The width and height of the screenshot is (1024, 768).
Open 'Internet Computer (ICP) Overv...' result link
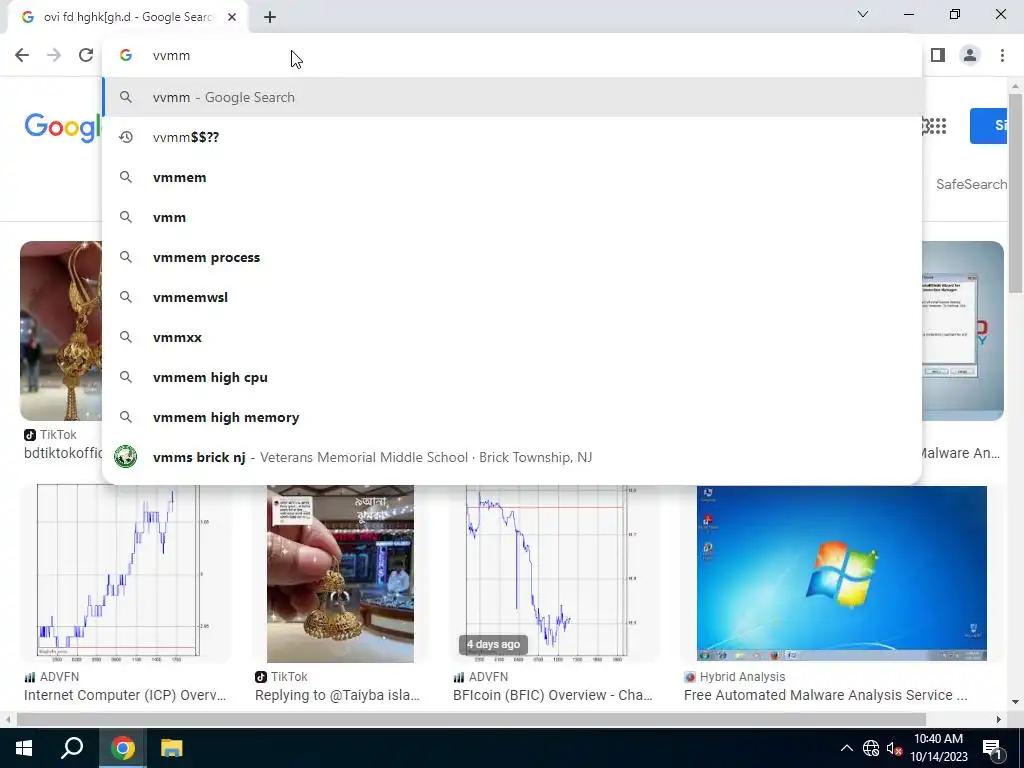[x=125, y=695]
